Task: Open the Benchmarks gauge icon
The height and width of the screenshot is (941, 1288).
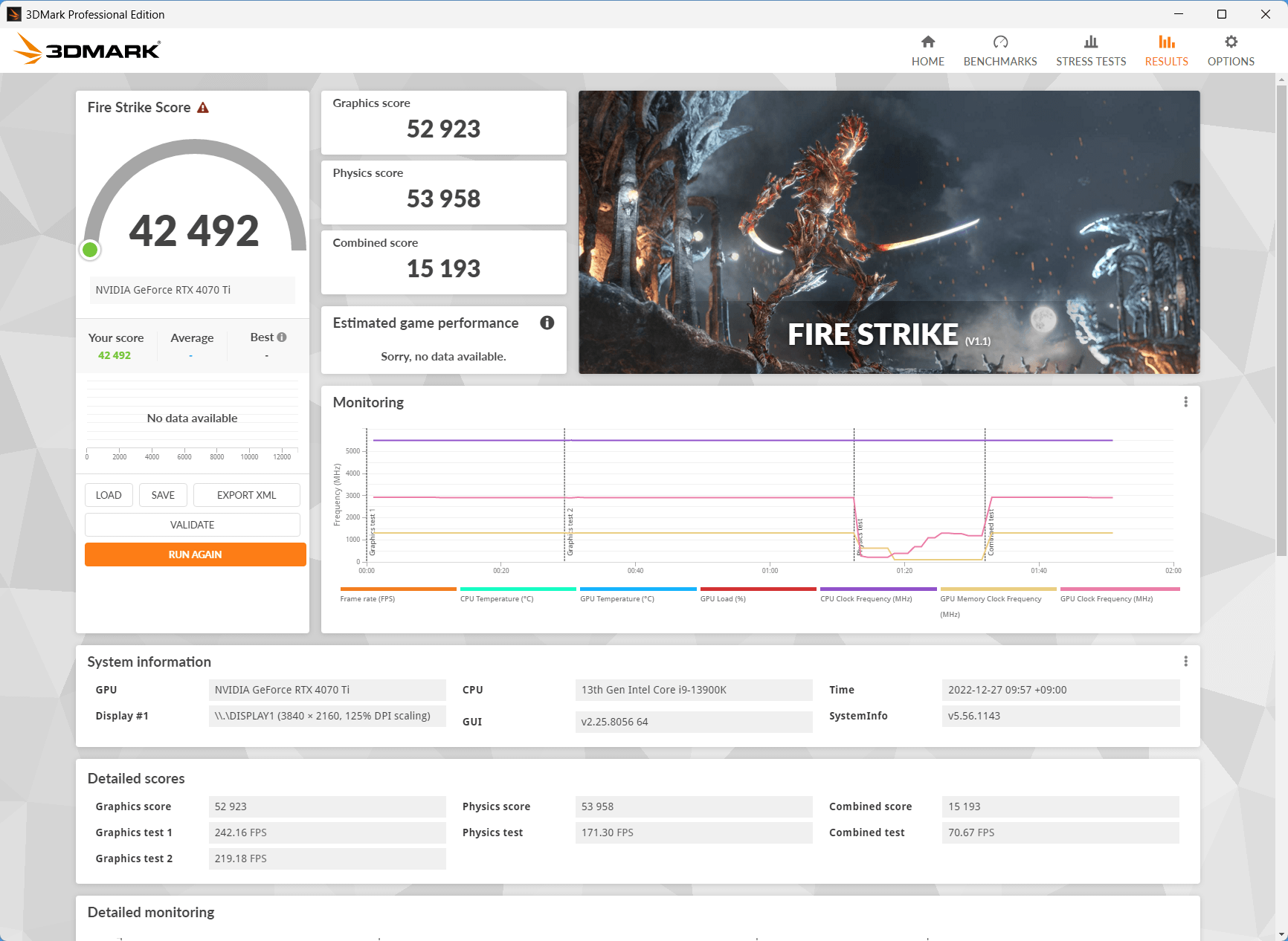Action: point(1000,42)
